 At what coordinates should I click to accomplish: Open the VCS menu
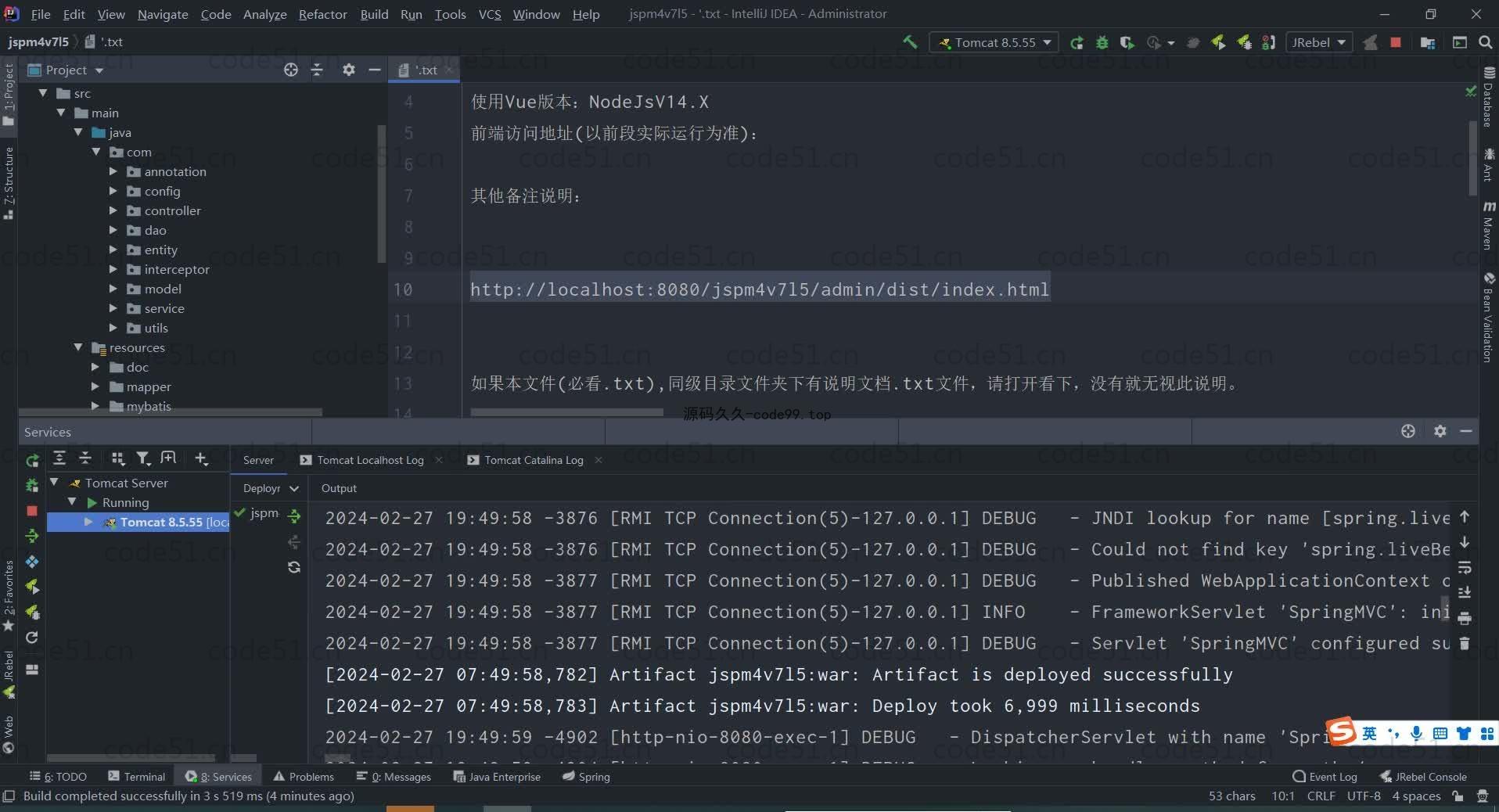(x=490, y=14)
